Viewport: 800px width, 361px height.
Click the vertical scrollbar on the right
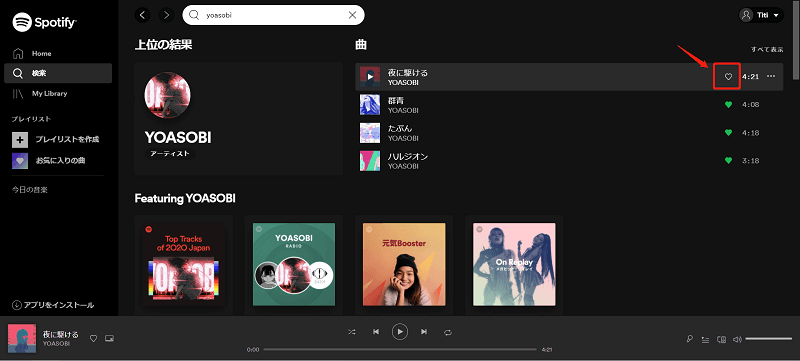(x=796, y=41)
